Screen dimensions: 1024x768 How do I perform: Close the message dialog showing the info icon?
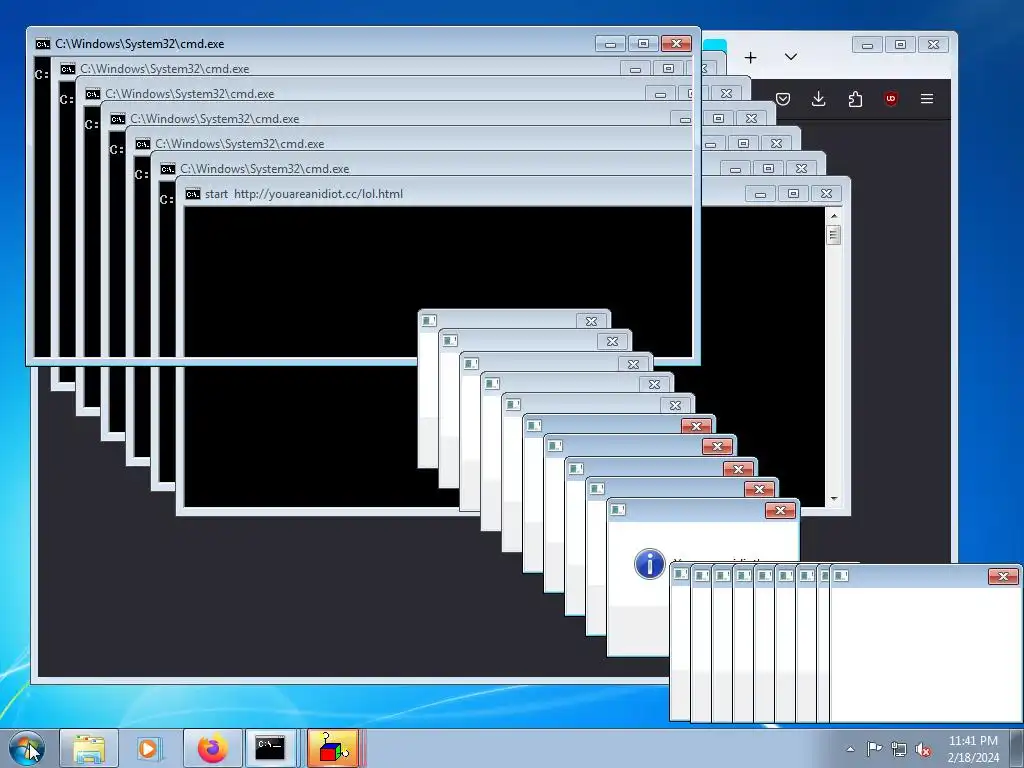tap(780, 510)
